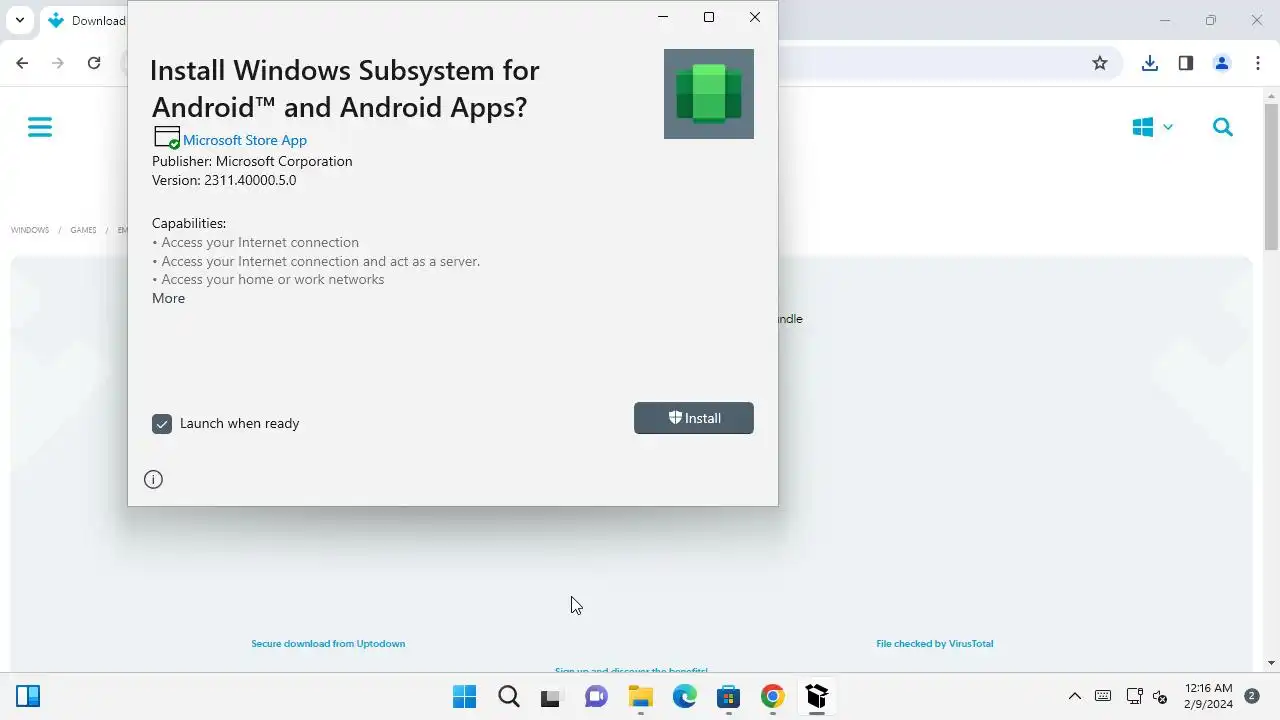Click the Uptodown search magnifier icon
The image size is (1280, 720).
coord(1223,127)
